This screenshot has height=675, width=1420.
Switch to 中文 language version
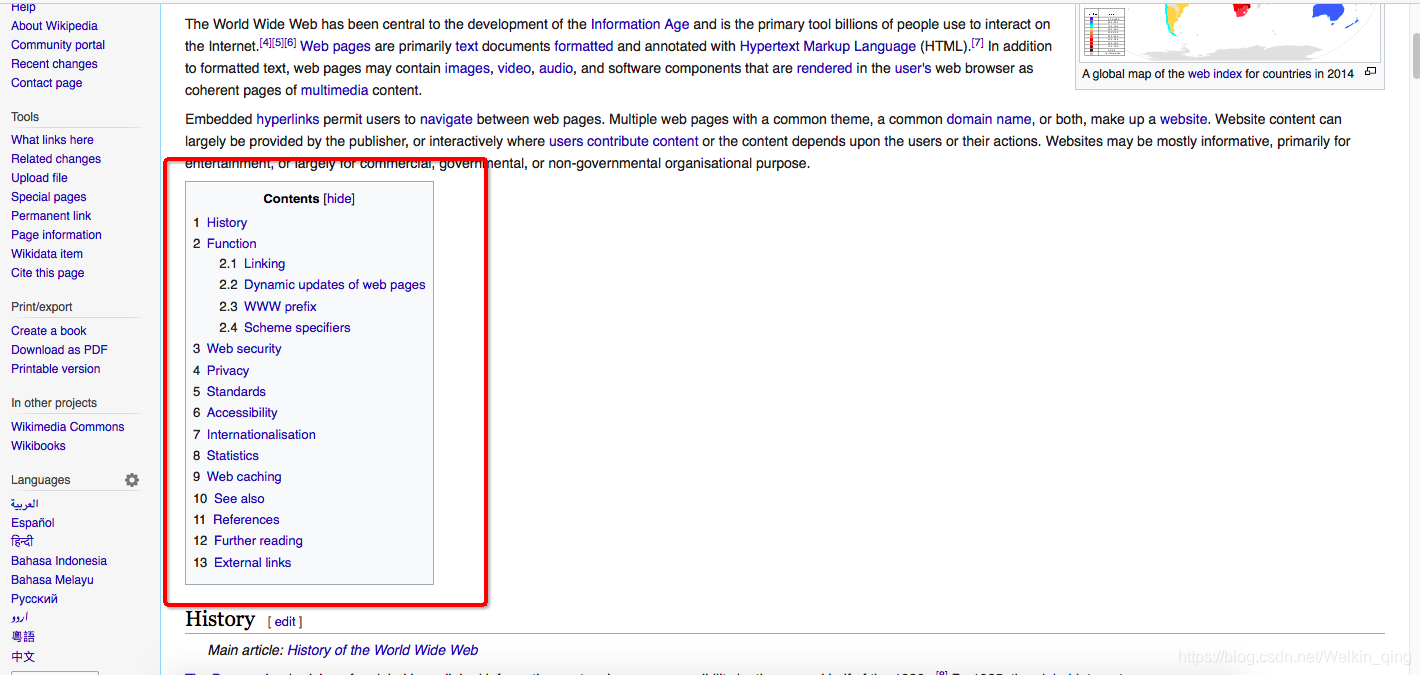[x=23, y=657]
